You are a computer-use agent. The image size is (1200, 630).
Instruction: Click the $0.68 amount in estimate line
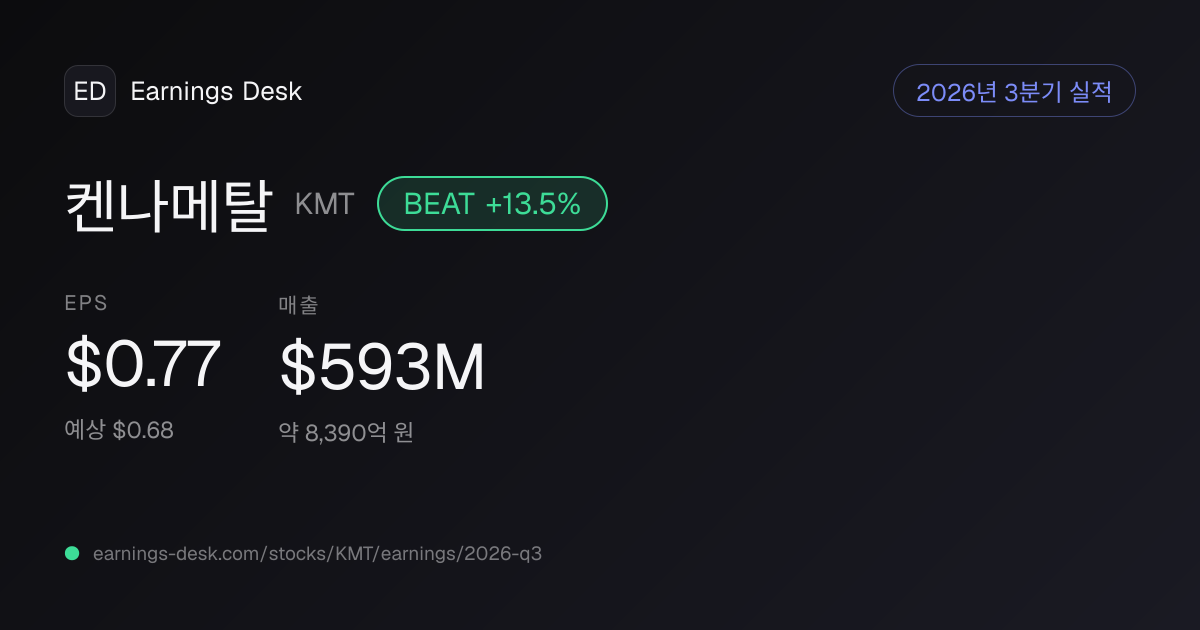[x=143, y=431]
